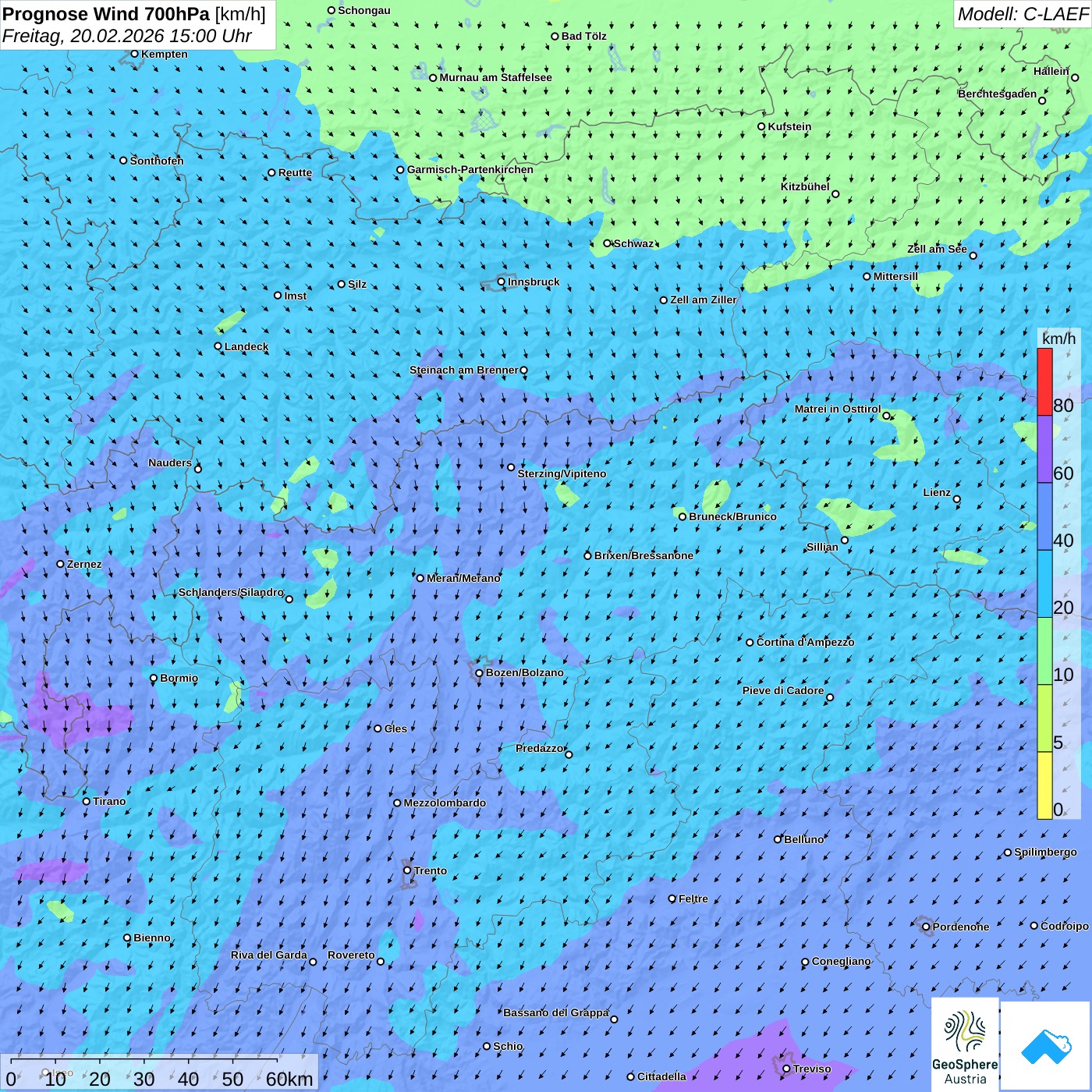The width and height of the screenshot is (1092, 1092).
Task: Click the Trento city label
Action: point(431,870)
